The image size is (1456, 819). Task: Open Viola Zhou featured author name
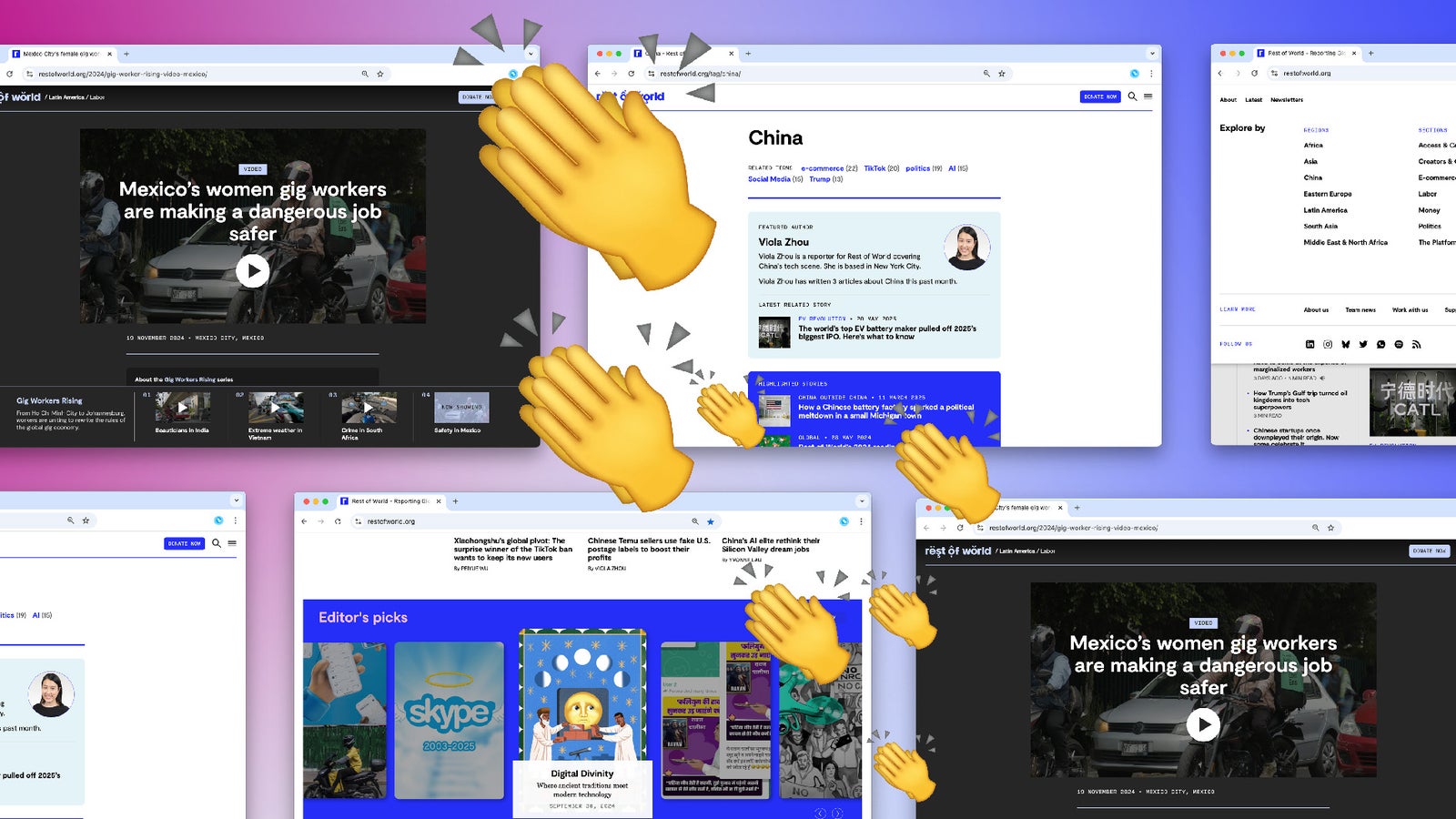coord(784,242)
